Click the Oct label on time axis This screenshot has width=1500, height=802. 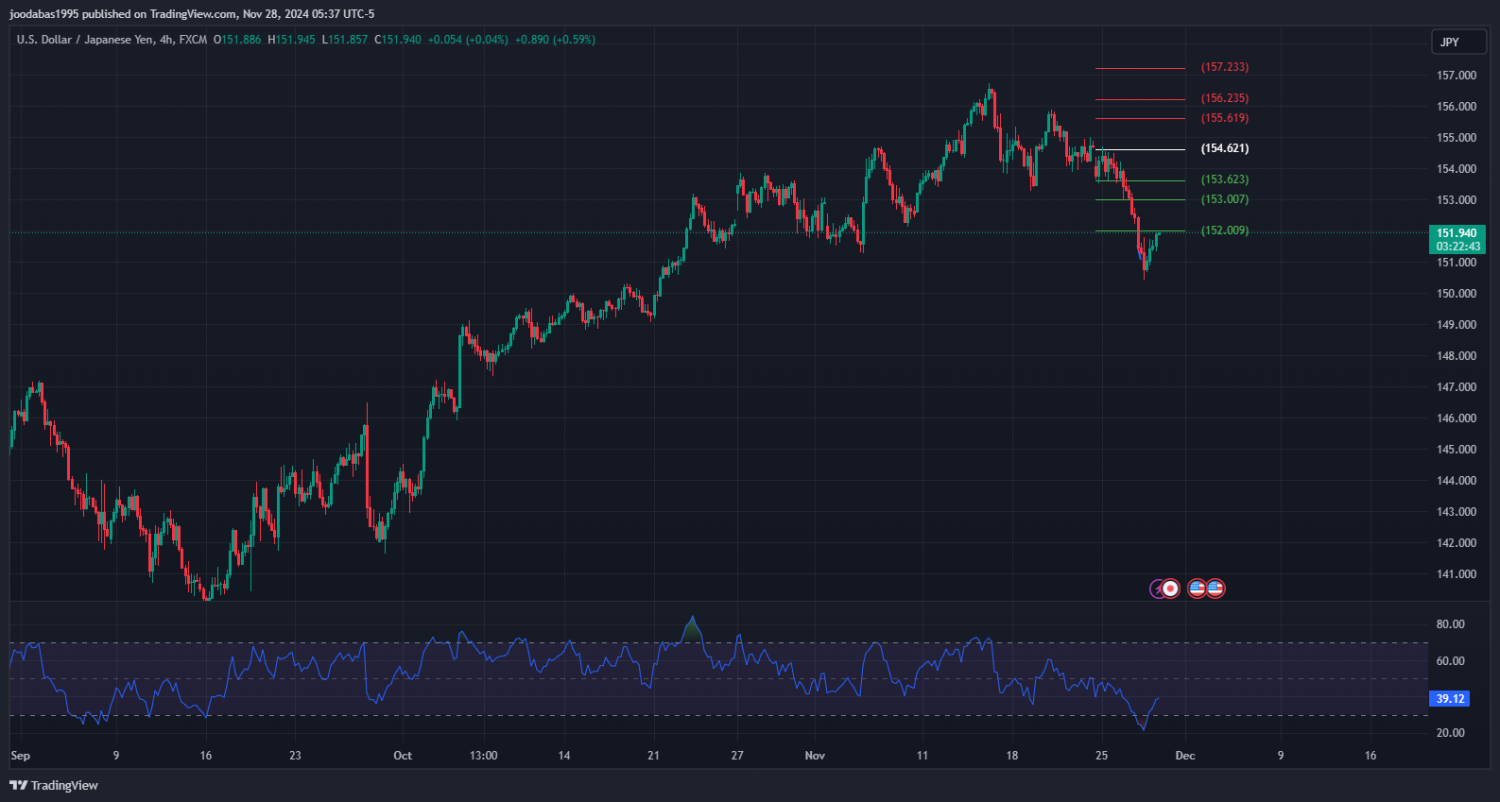tap(402, 756)
